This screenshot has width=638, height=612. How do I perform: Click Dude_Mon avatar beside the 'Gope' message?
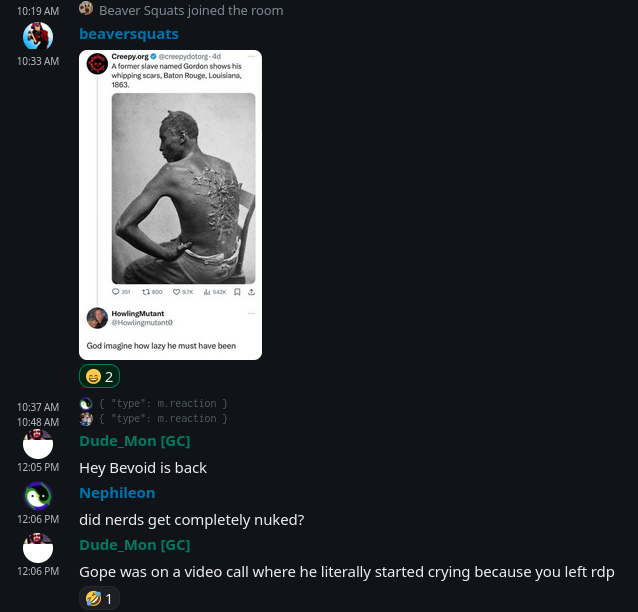[38, 548]
